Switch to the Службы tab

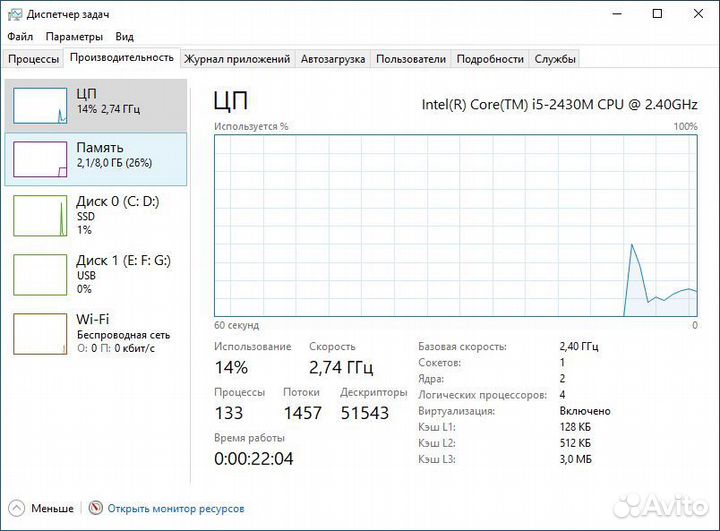(555, 59)
